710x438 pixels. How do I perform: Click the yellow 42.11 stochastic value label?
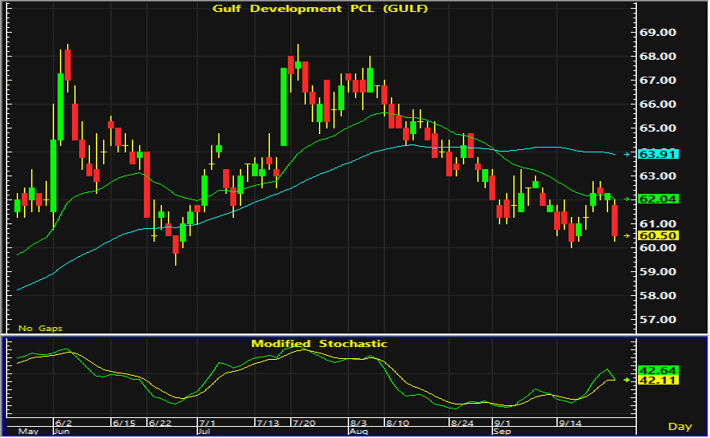pos(658,380)
